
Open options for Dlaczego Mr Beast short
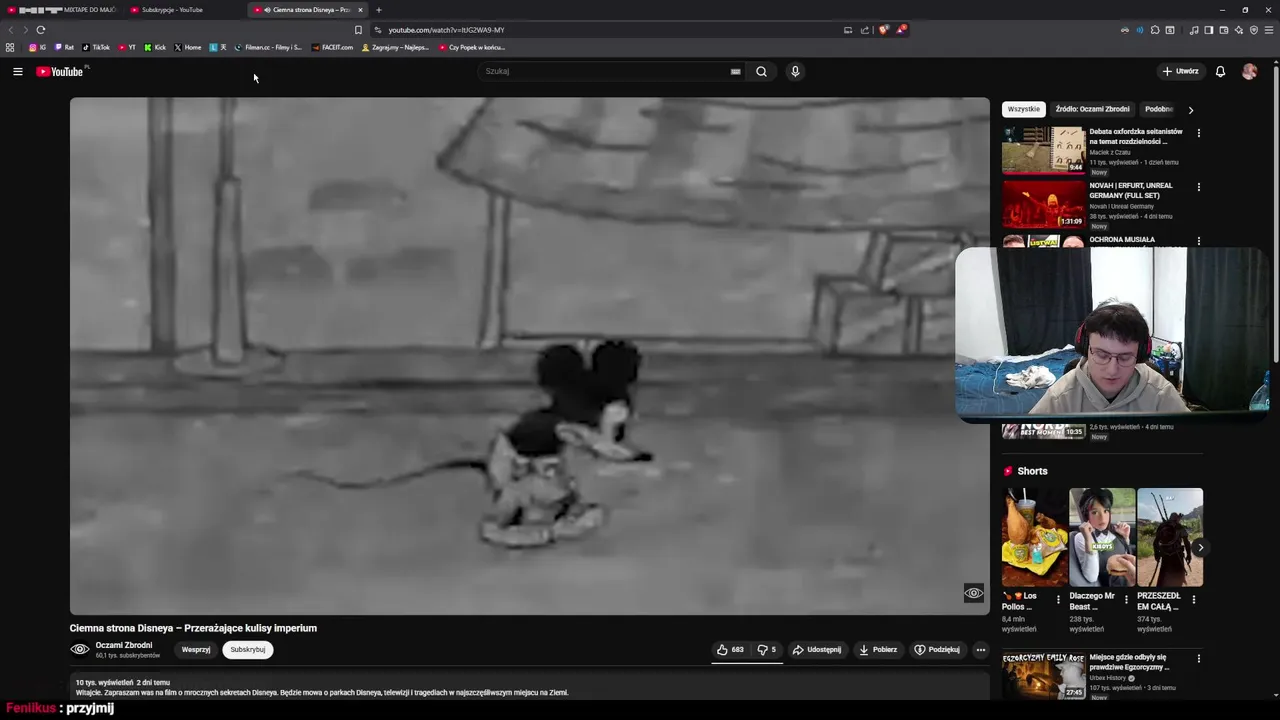coord(1126,600)
